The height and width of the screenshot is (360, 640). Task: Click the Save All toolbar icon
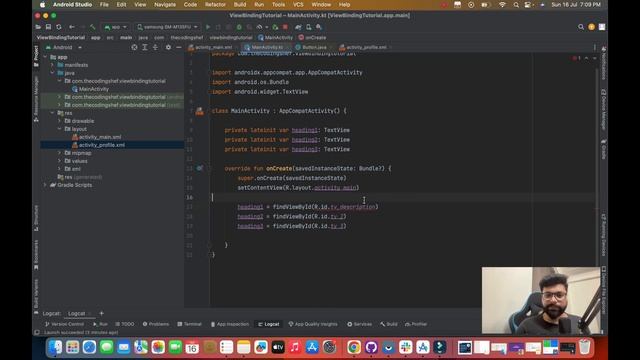click(x=48, y=27)
